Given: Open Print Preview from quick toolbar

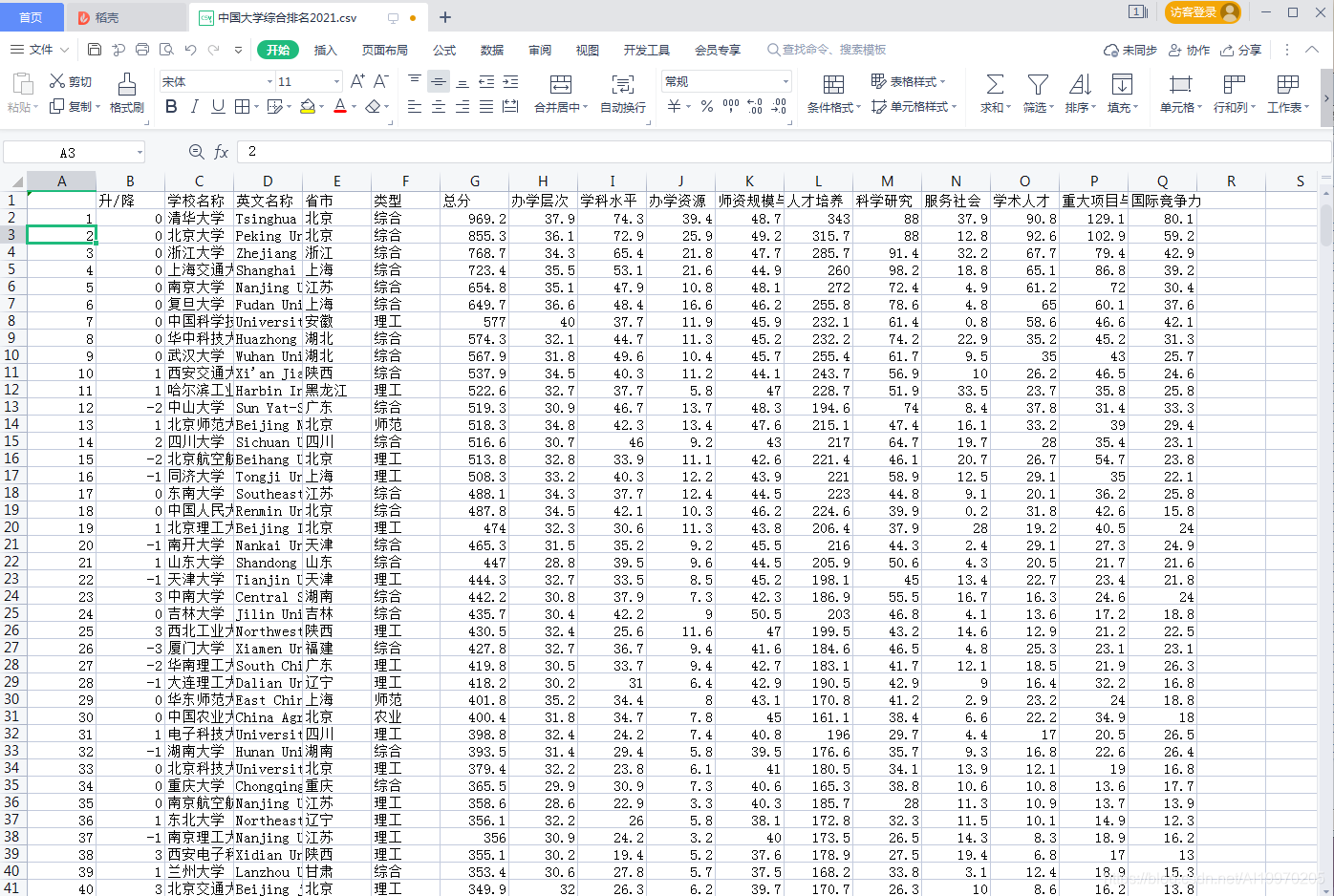Looking at the screenshot, I should pyautogui.click(x=166, y=50).
